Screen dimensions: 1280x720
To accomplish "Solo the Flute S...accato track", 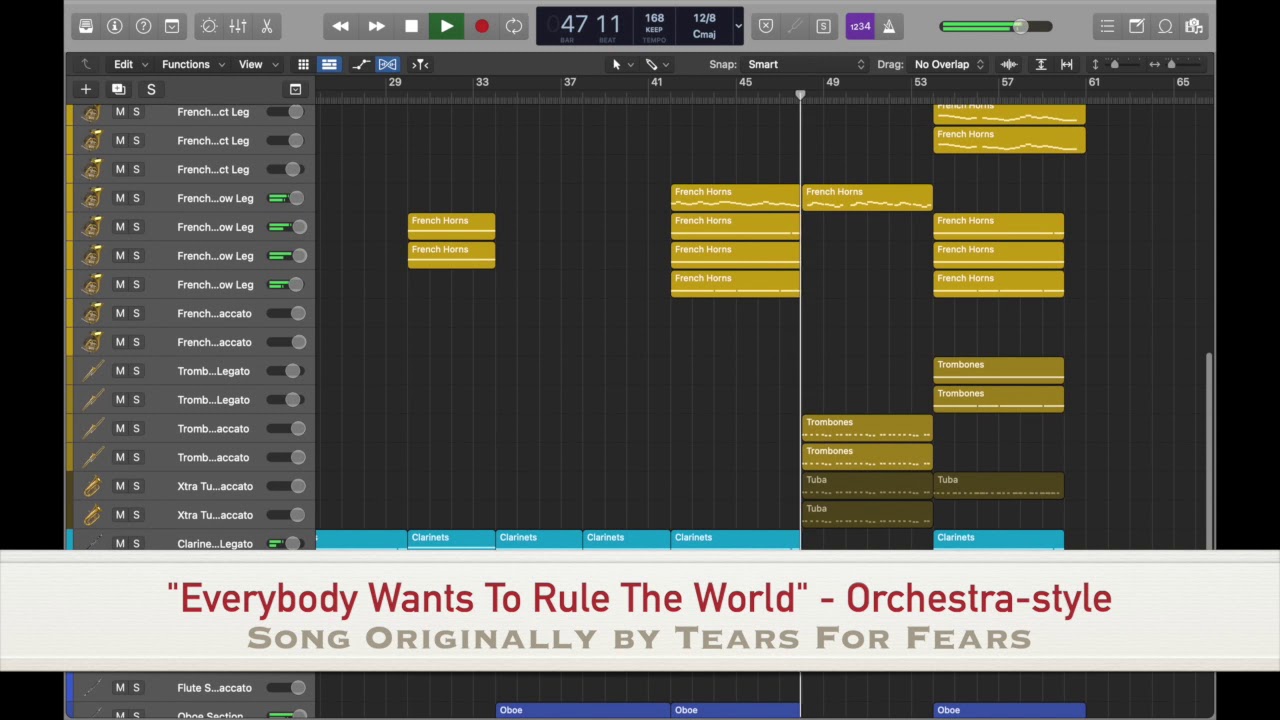I will click(136, 687).
